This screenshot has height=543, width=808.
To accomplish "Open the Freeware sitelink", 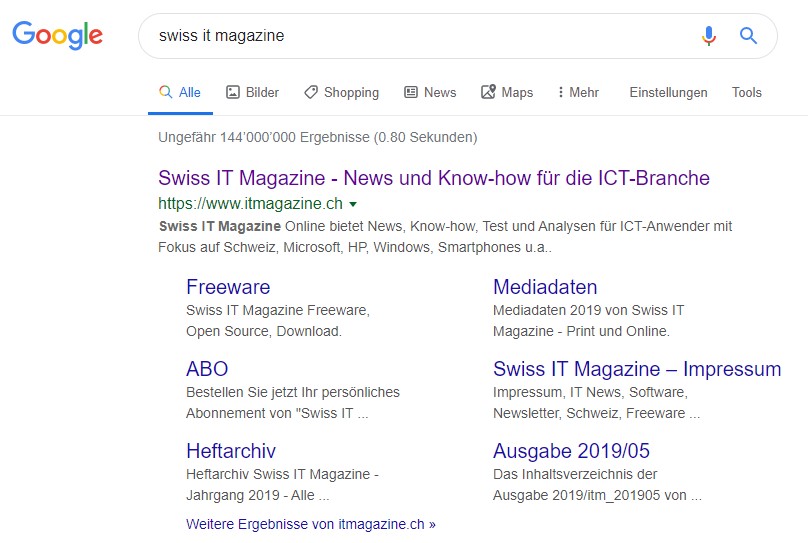I will (228, 287).
